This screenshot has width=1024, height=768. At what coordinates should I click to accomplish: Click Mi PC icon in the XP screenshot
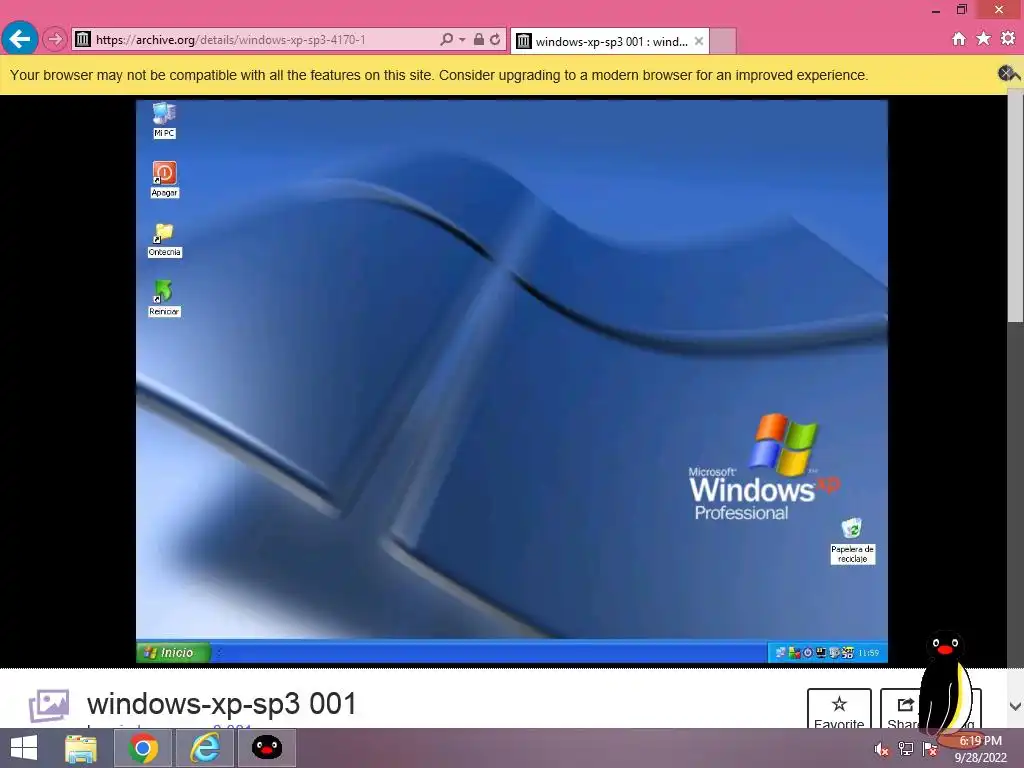click(164, 120)
